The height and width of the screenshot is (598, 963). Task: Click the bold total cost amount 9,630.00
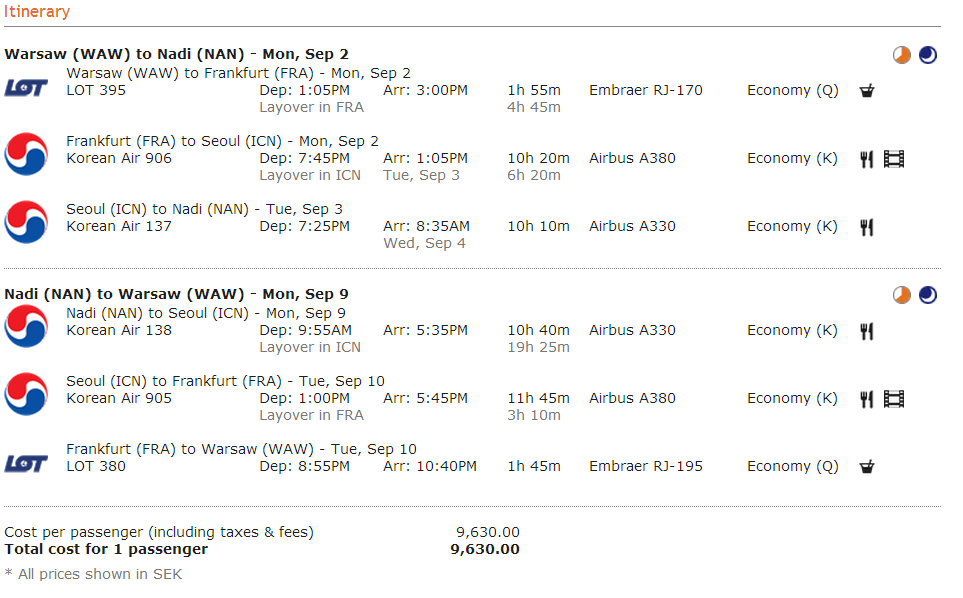coord(485,549)
